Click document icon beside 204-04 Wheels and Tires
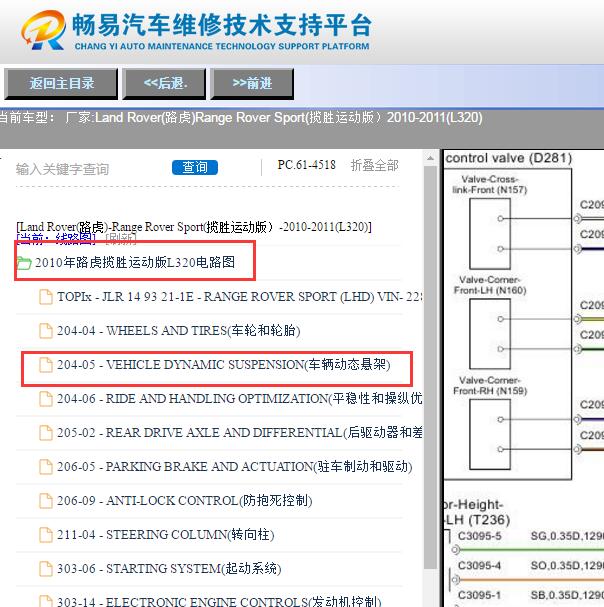 point(46,331)
